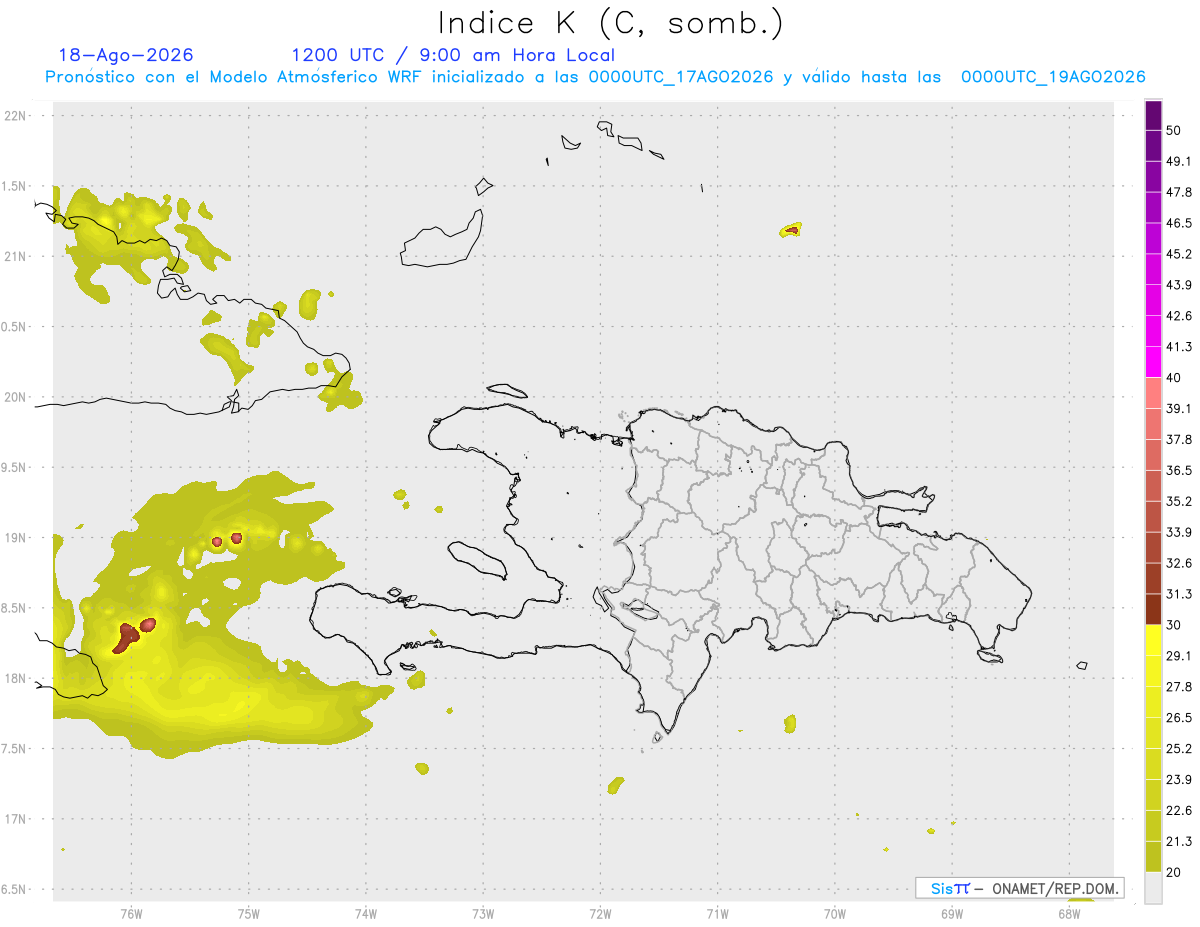Click the purple legend band between 46.5 and 47.8
This screenshot has width=1200, height=927.
coord(1154,208)
